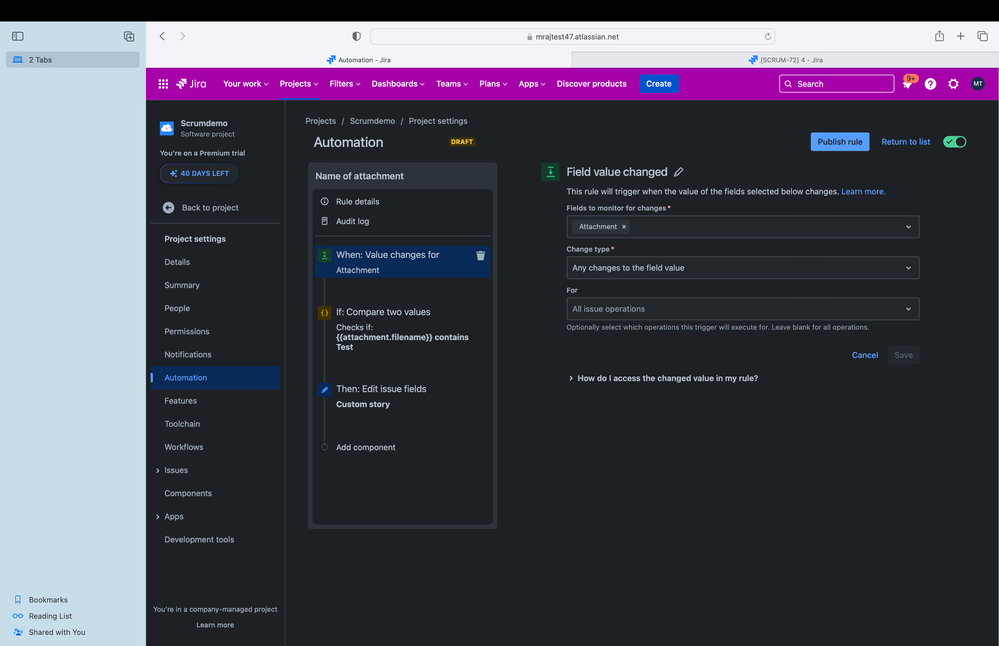999x646 pixels.
Task: Toggle the Safari sidebar icon
Action: [17, 35]
